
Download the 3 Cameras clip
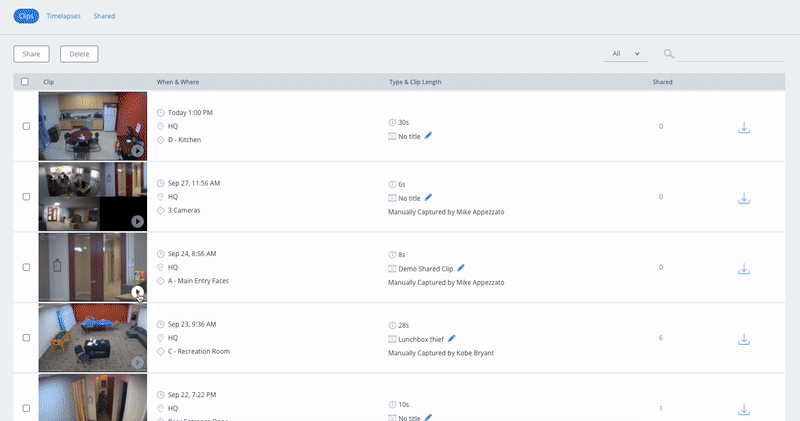(x=744, y=198)
